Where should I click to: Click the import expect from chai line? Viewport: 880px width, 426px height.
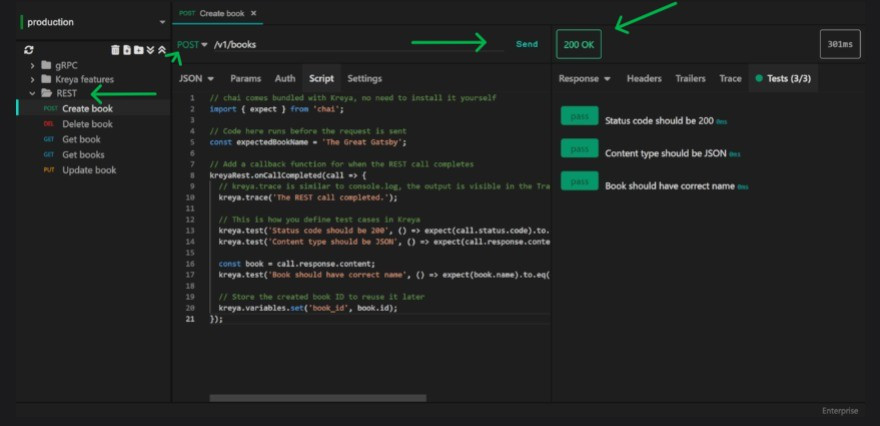click(x=276, y=109)
